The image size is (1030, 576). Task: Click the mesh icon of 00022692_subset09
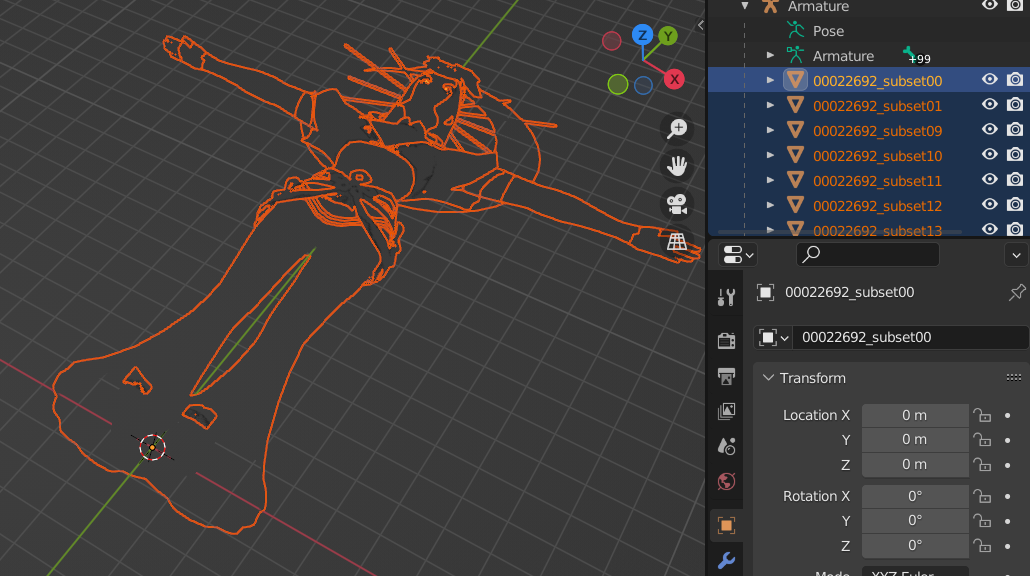pos(795,130)
